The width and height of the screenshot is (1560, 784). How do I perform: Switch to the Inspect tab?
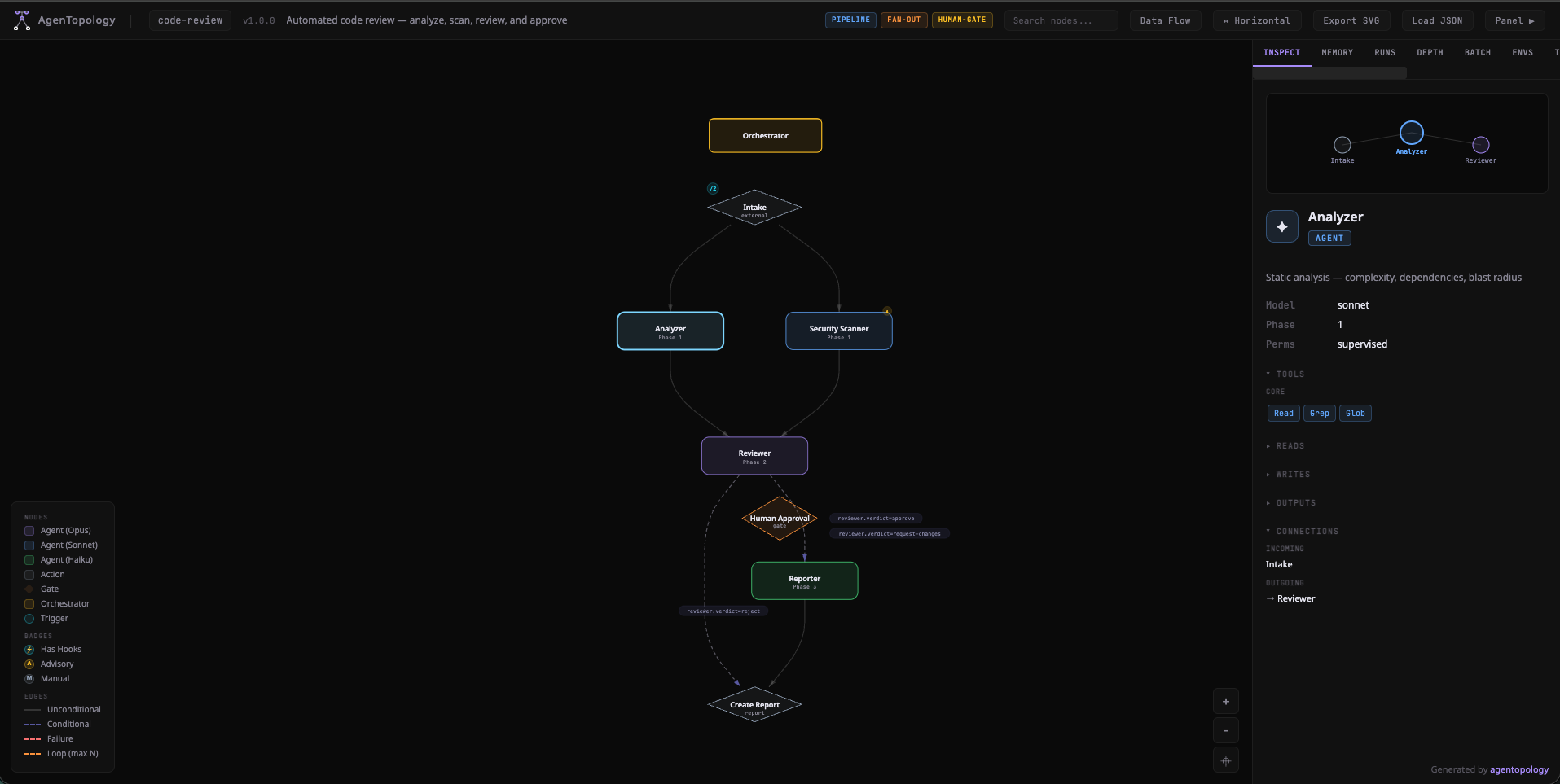coord(1281,53)
